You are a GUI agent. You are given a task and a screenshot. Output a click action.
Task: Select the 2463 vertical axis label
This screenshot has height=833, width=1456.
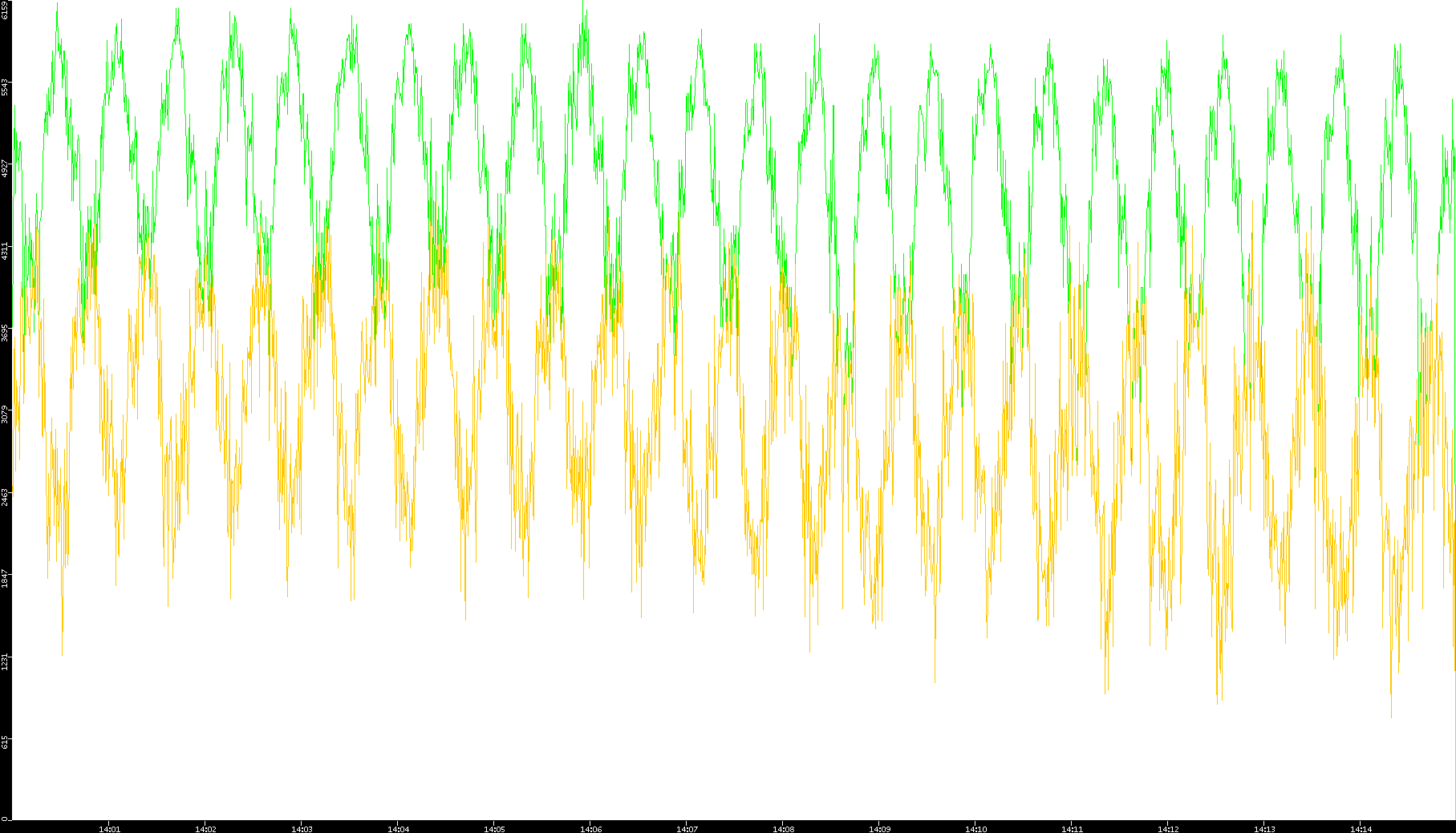[6, 498]
